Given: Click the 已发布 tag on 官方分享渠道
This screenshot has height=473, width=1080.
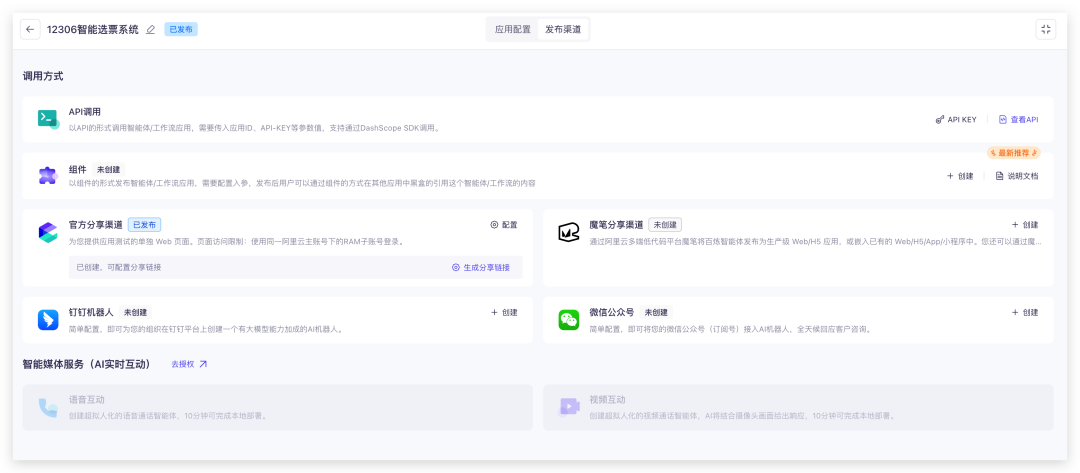Looking at the screenshot, I should (x=145, y=224).
